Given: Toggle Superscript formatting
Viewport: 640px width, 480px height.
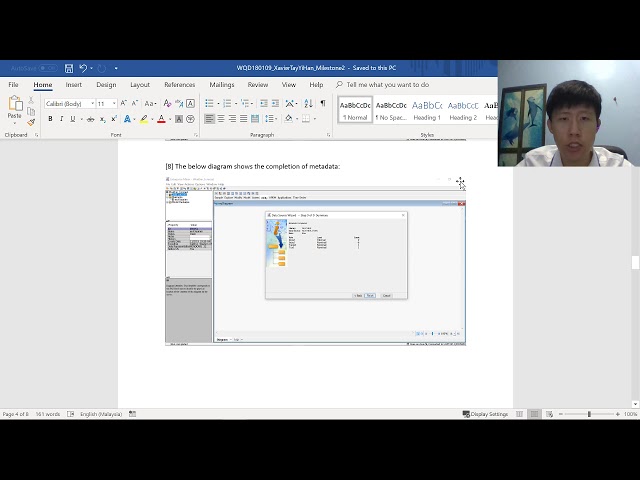Looking at the screenshot, I should click(114, 119).
